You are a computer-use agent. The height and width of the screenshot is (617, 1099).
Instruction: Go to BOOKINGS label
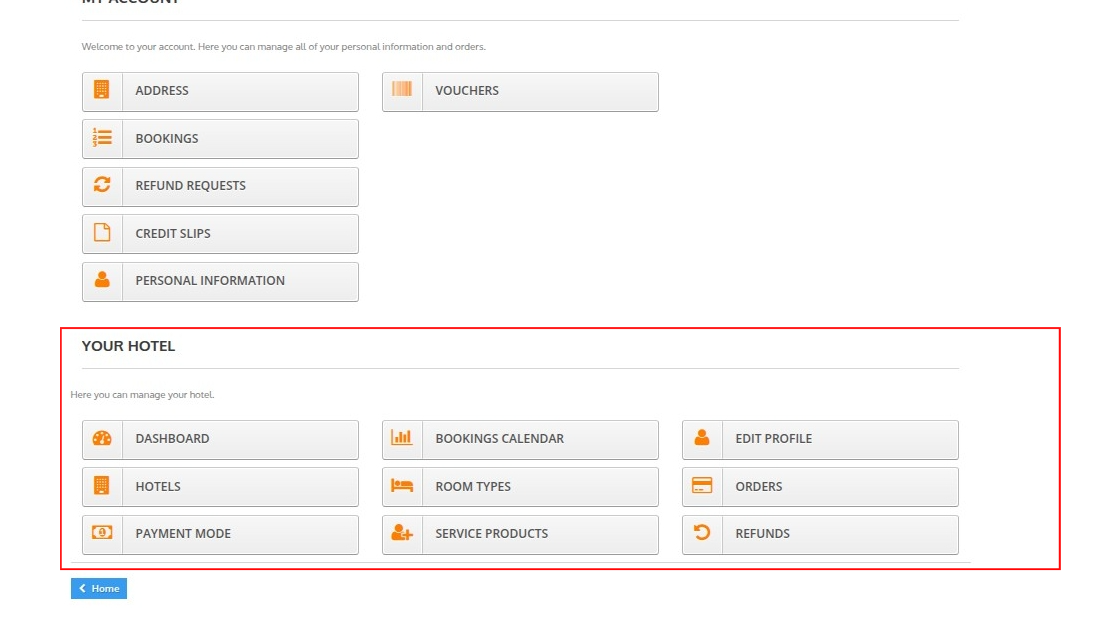[x=167, y=139]
